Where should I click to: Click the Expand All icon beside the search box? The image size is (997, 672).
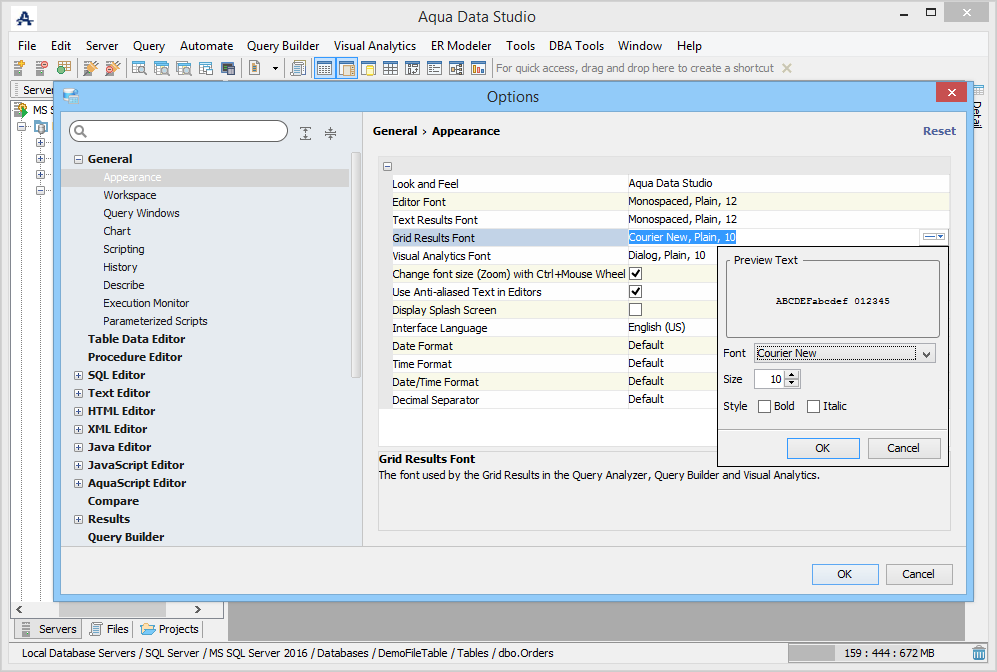(306, 133)
